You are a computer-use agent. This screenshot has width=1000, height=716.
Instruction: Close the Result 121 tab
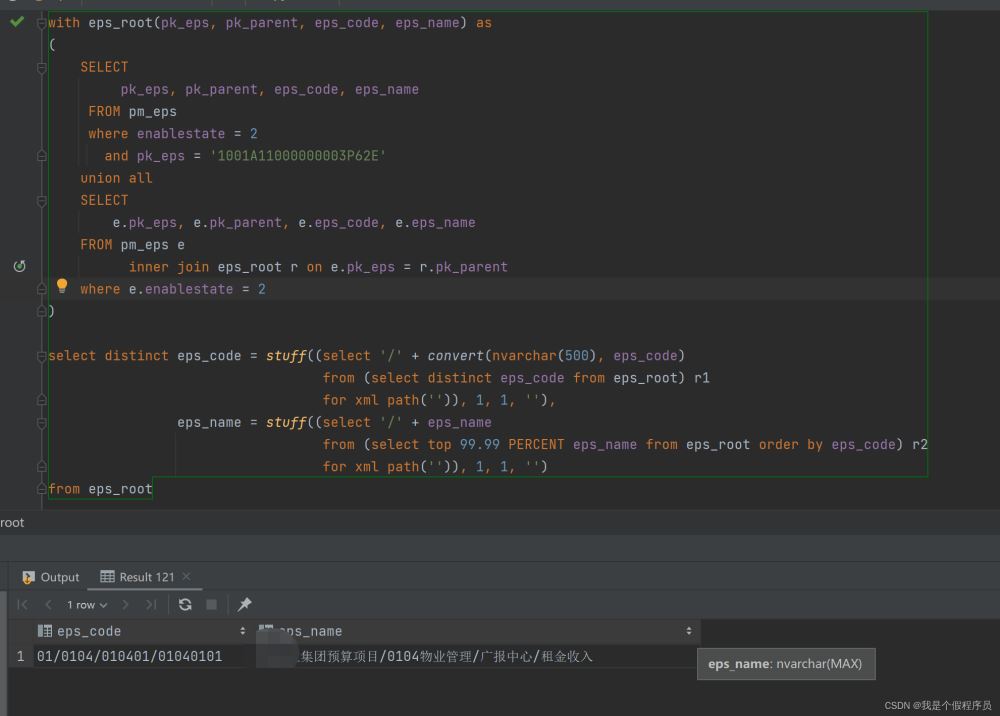(186, 577)
